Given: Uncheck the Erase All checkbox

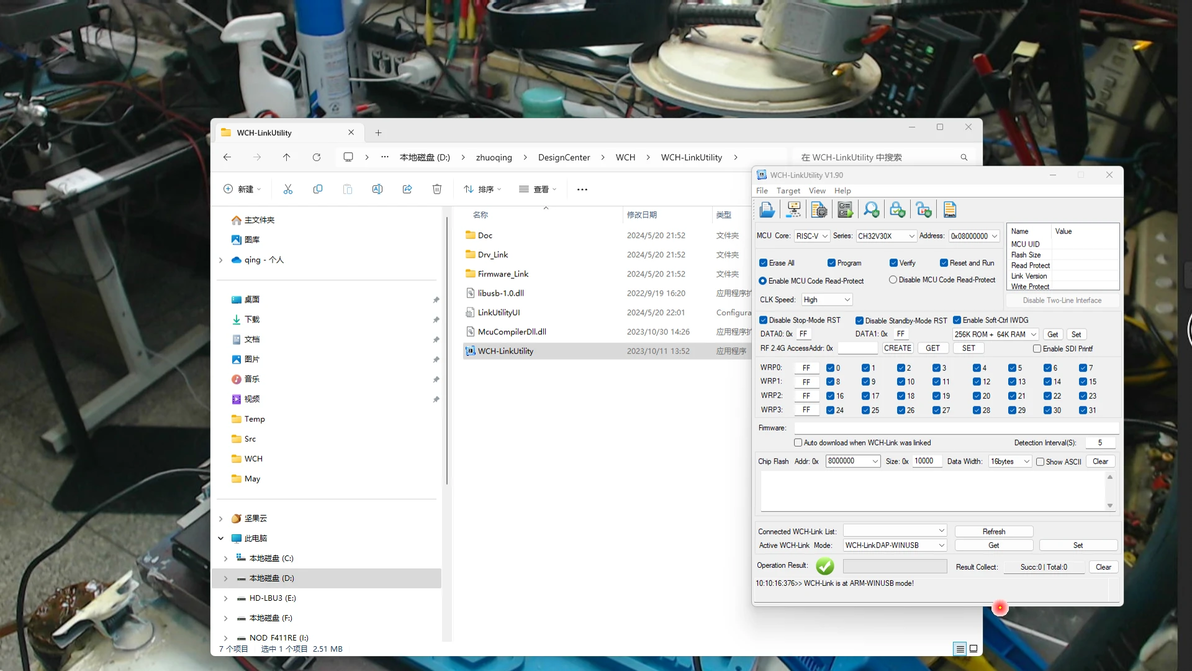Looking at the screenshot, I should click(764, 263).
